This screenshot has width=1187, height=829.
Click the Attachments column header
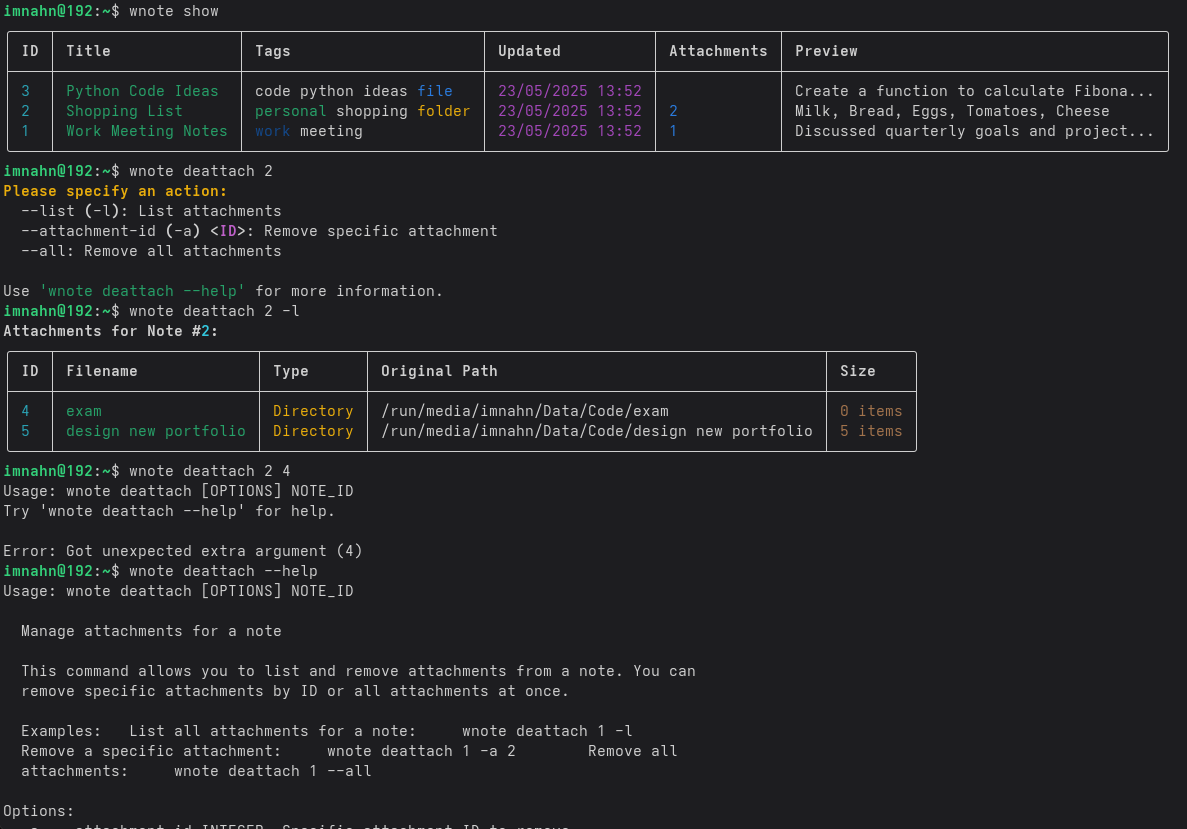pyautogui.click(x=718, y=51)
